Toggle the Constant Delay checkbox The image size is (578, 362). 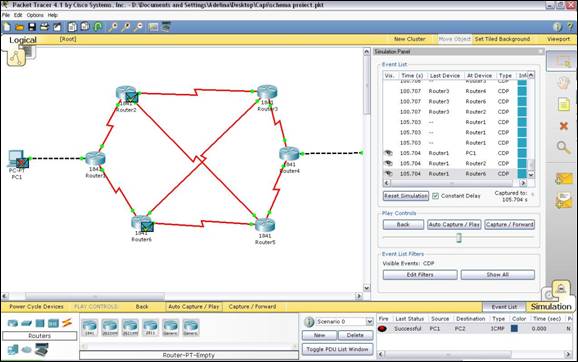pyautogui.click(x=435, y=196)
